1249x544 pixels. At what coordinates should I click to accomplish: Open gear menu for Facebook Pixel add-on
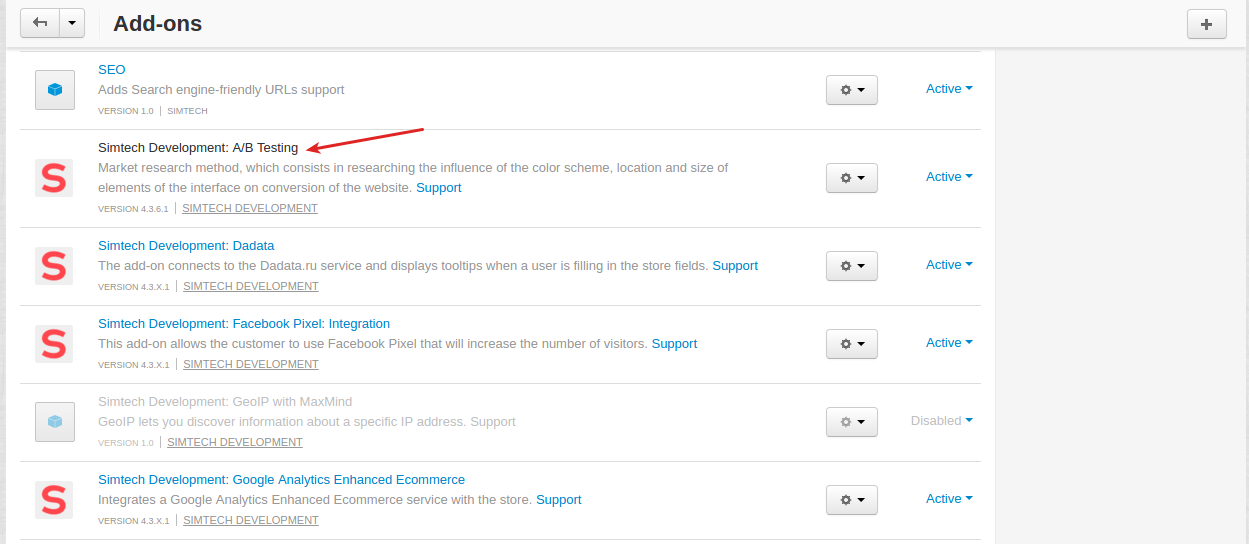[x=852, y=343]
